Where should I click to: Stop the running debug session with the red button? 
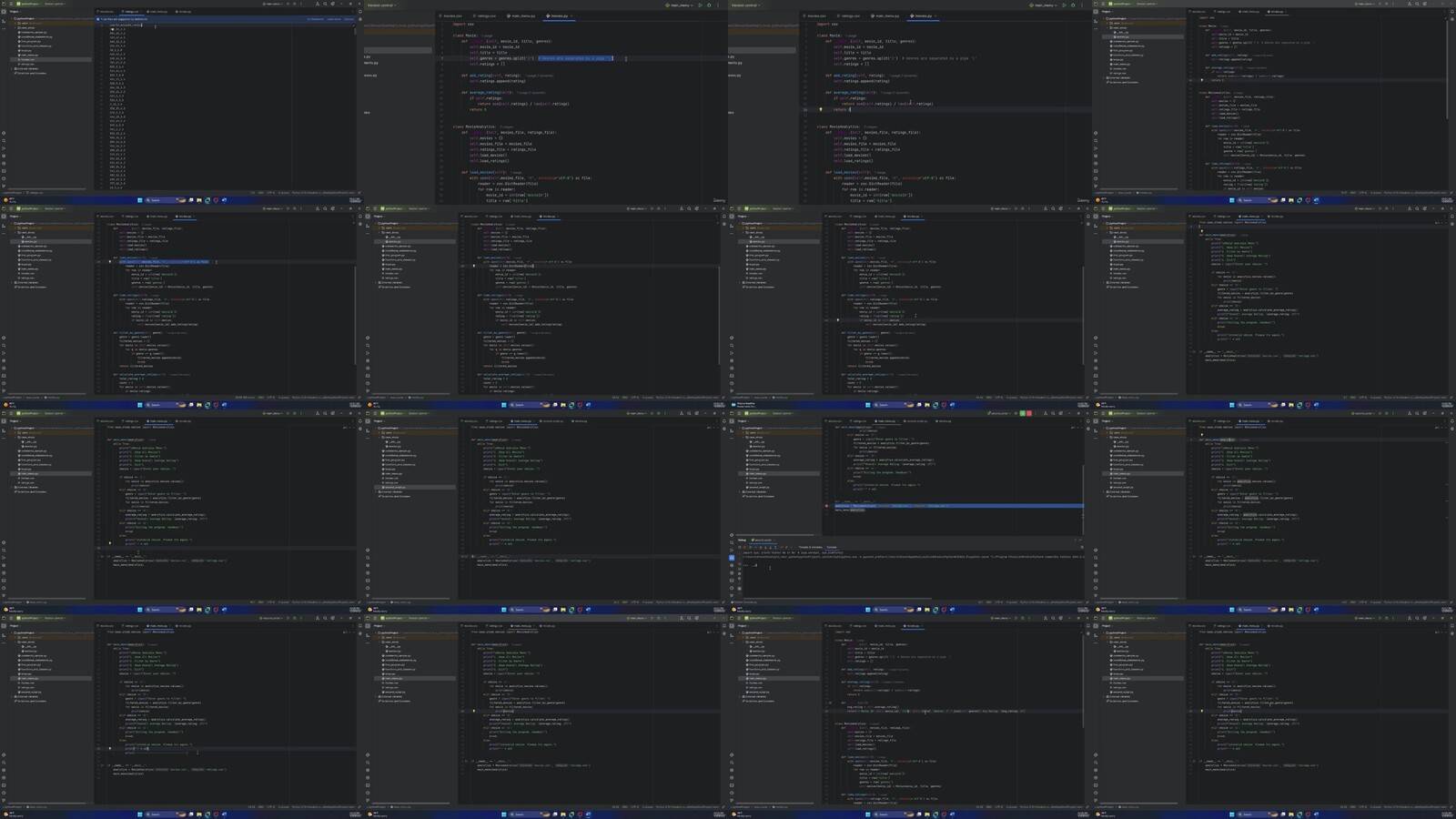[1028, 413]
